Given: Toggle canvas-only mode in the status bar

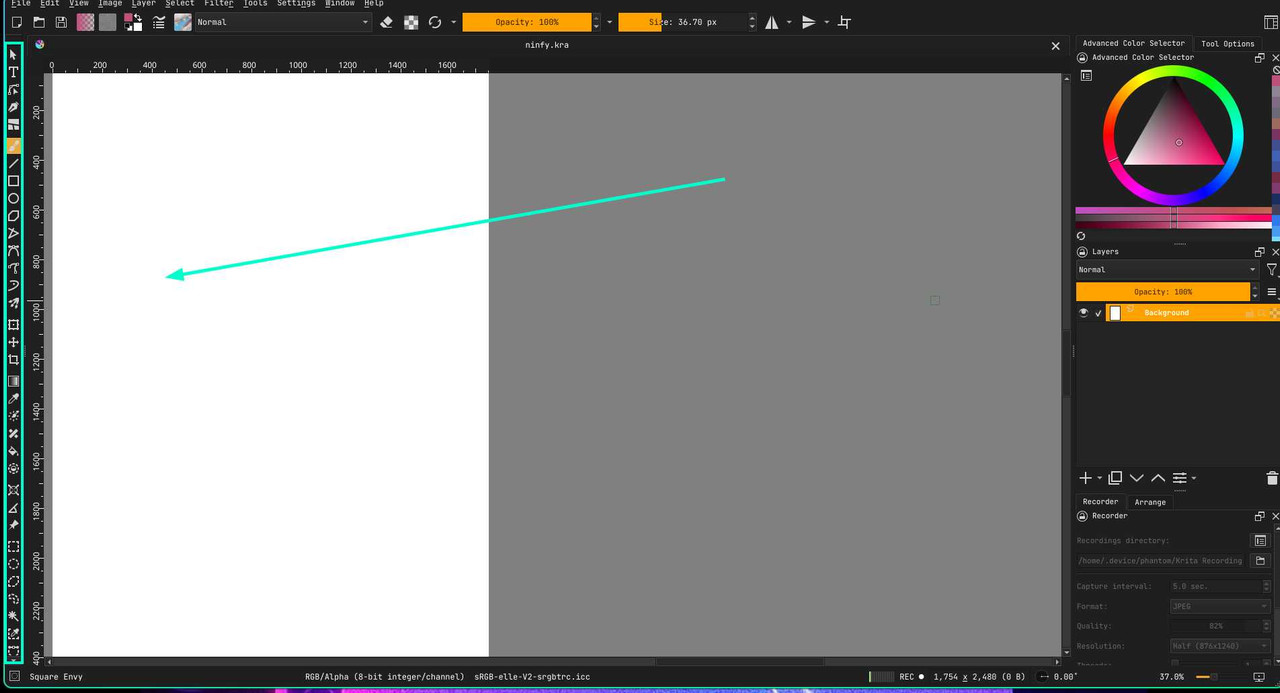Looking at the screenshot, I should [x=1259, y=677].
